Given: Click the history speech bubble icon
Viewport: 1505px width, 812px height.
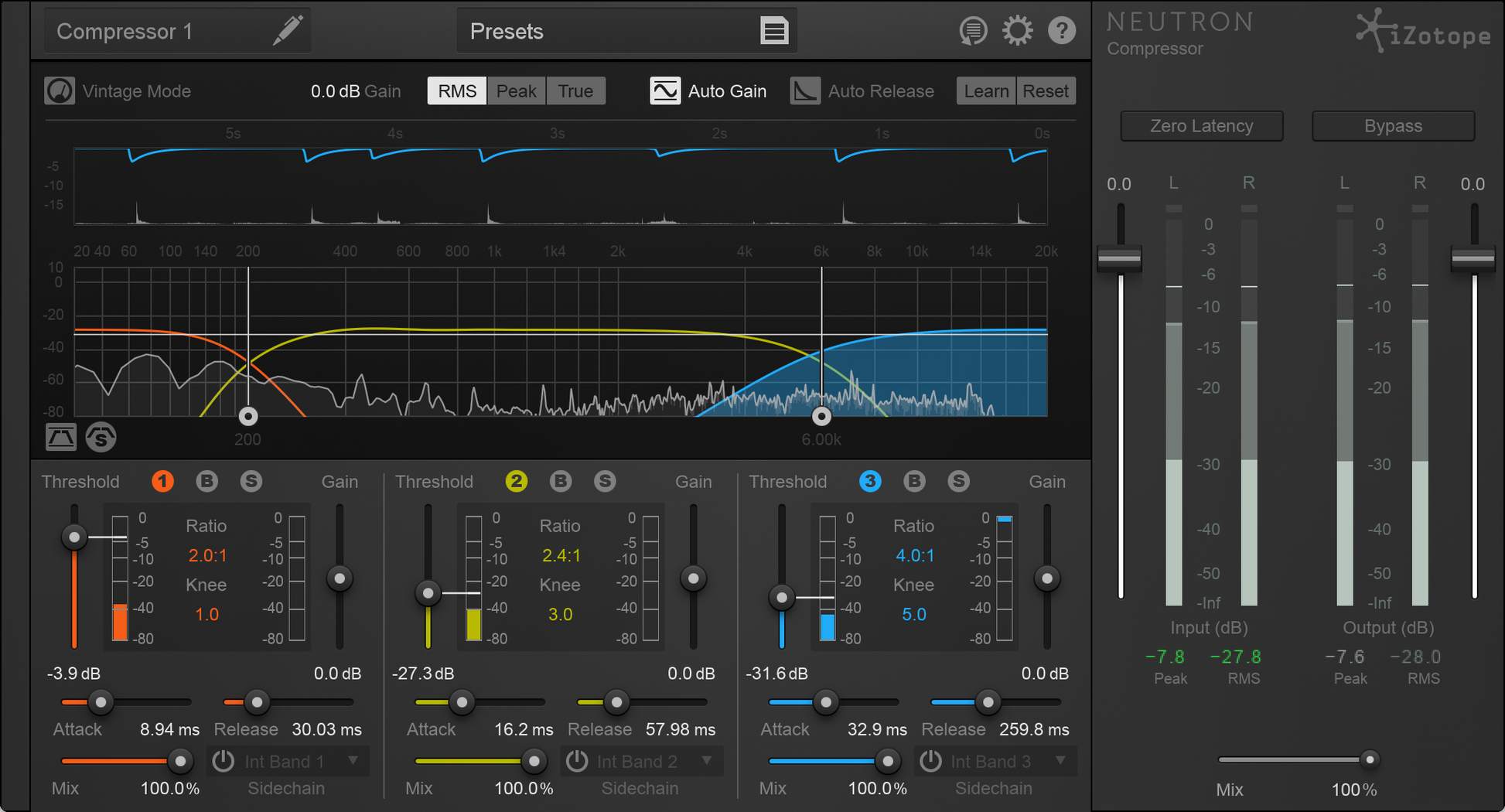Looking at the screenshot, I should pyautogui.click(x=973, y=31).
